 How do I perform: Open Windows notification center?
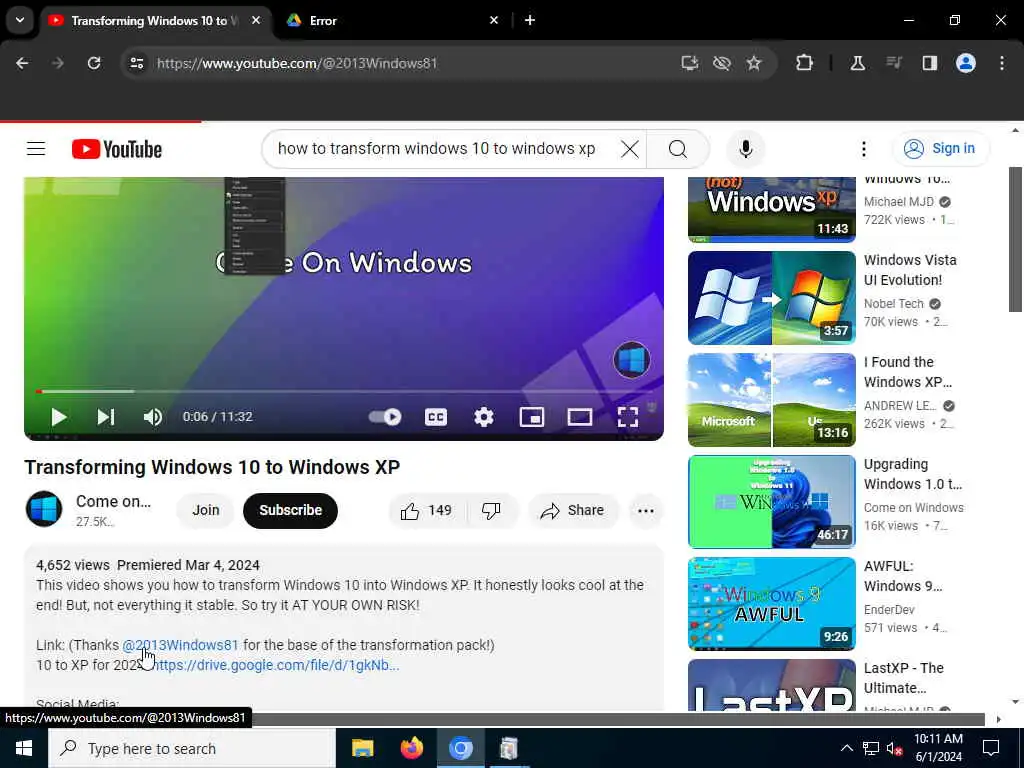pos(991,748)
